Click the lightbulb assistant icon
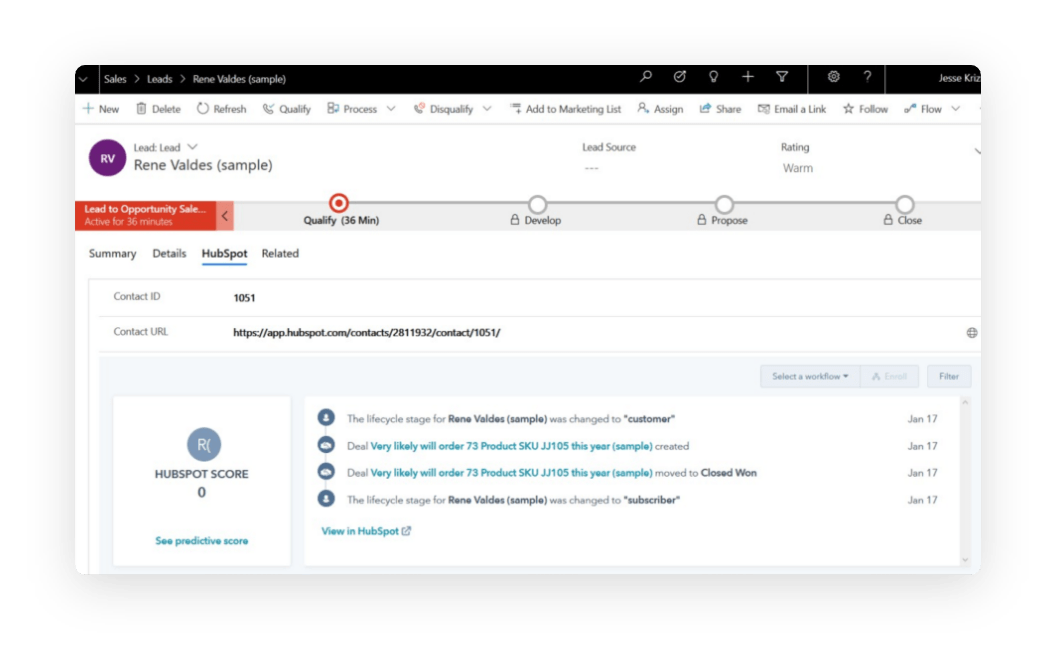The height and width of the screenshot is (660, 1056). tap(713, 77)
